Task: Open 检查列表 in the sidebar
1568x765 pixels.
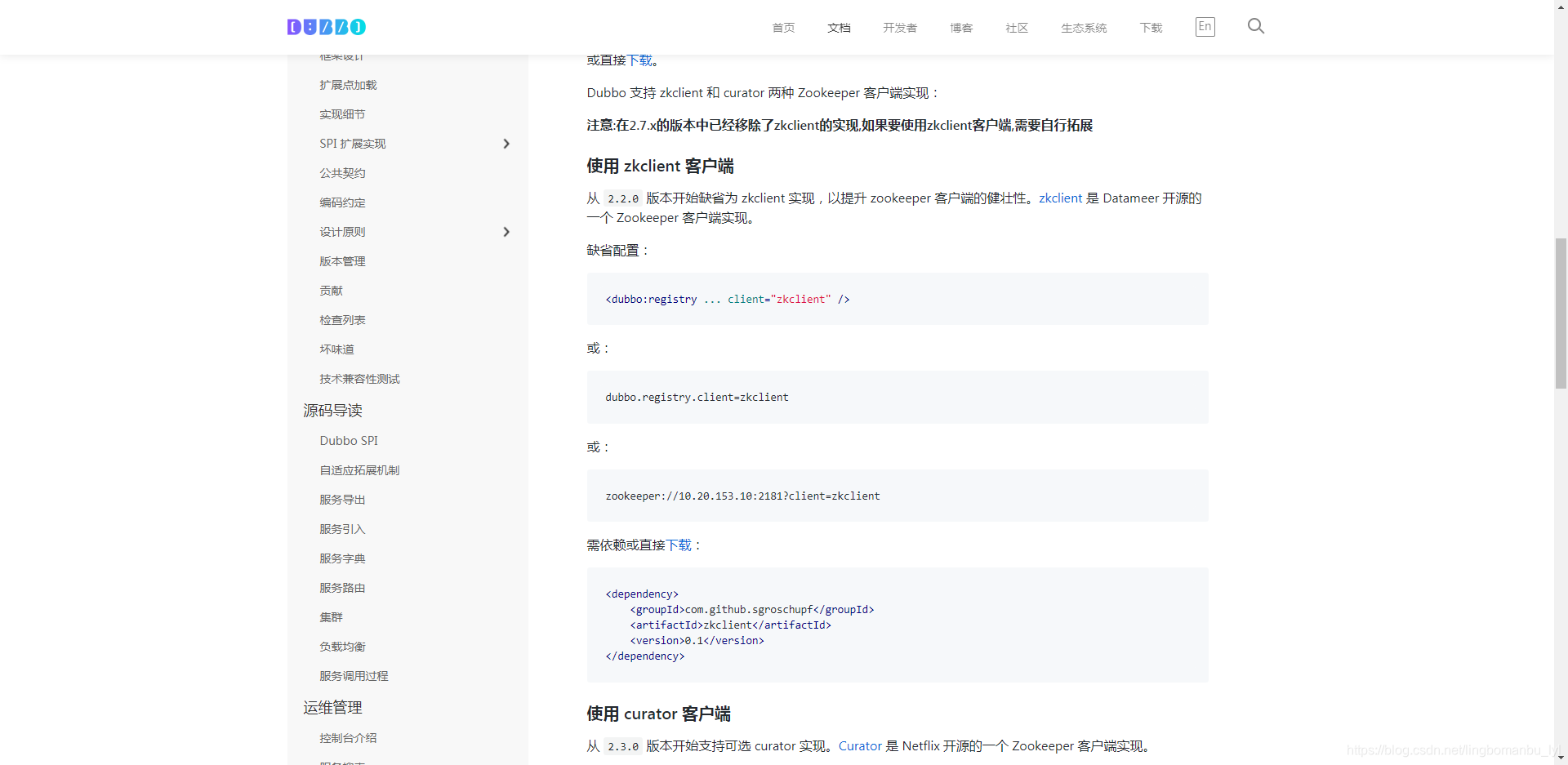Action: 342,320
